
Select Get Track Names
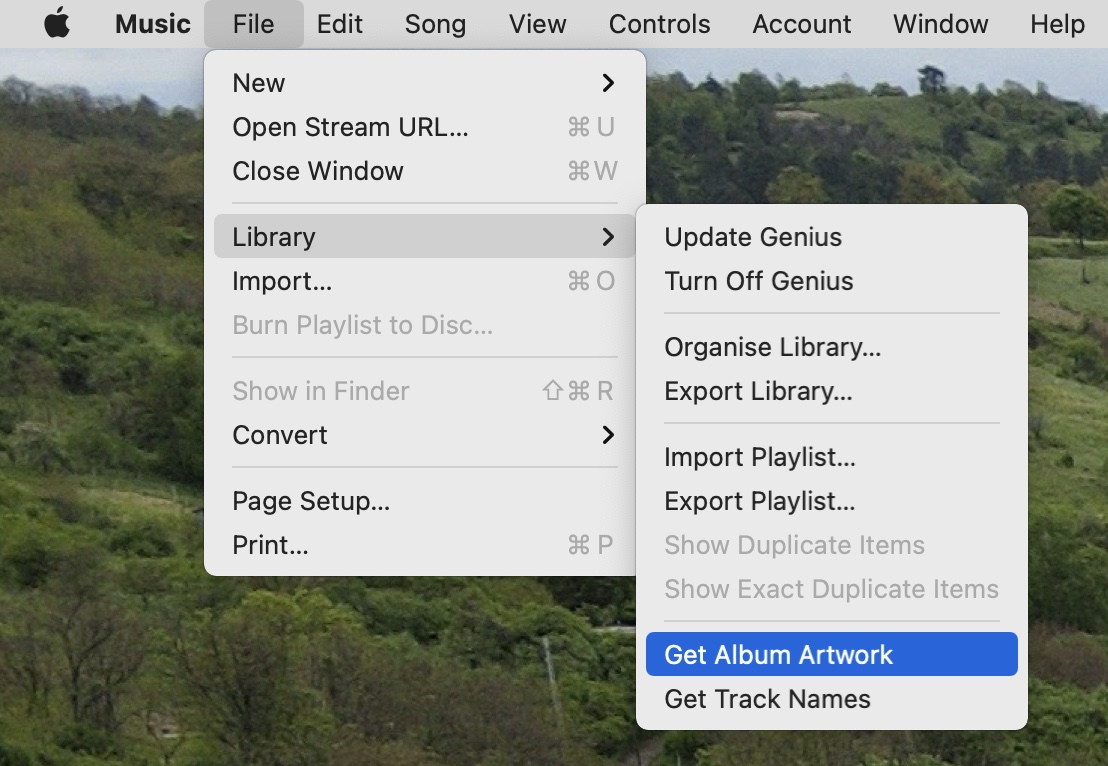(x=832, y=698)
